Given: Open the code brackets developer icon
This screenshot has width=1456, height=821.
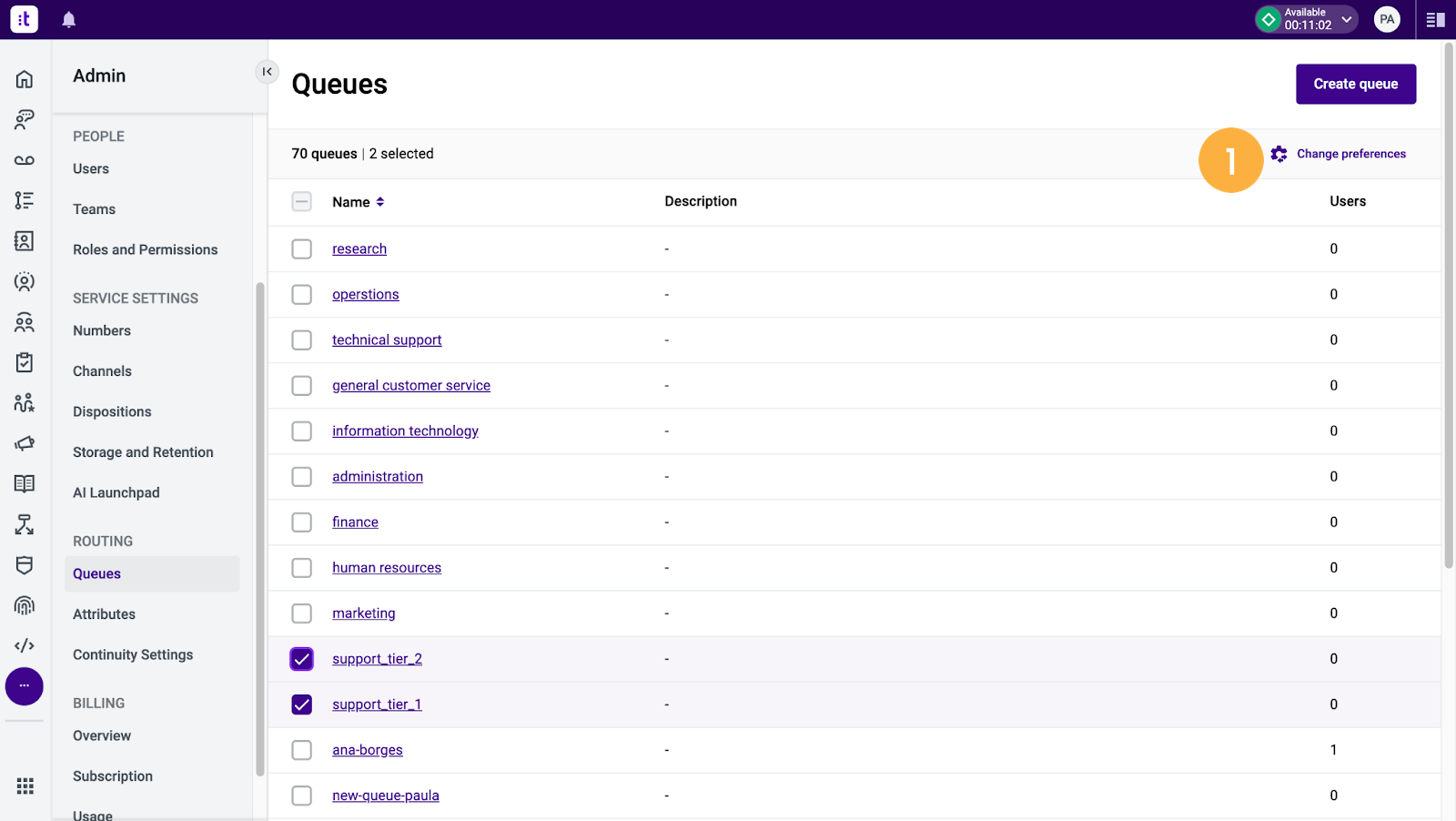Looking at the screenshot, I should [x=25, y=646].
